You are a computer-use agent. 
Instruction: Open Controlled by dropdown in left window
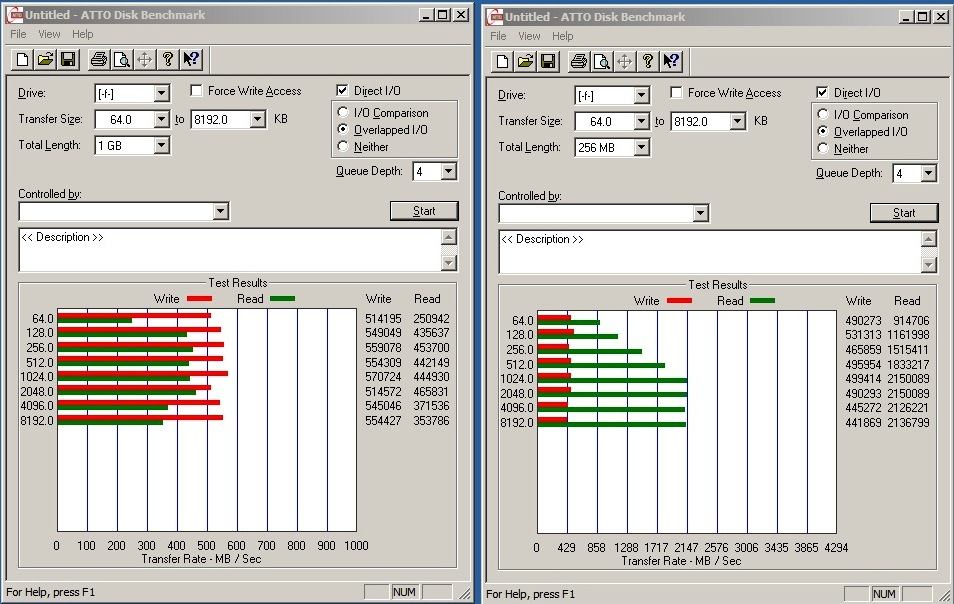pos(221,211)
